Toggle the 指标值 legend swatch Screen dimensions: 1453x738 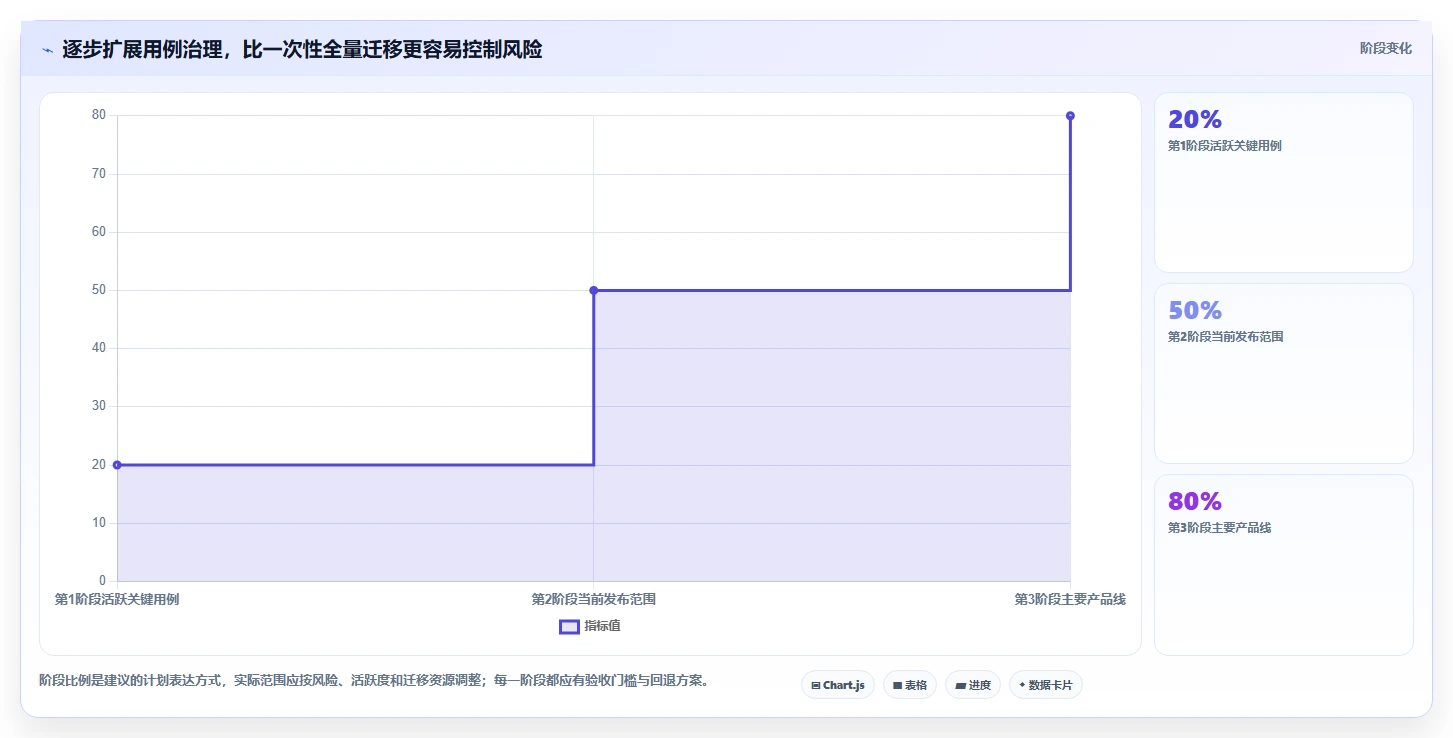point(569,627)
